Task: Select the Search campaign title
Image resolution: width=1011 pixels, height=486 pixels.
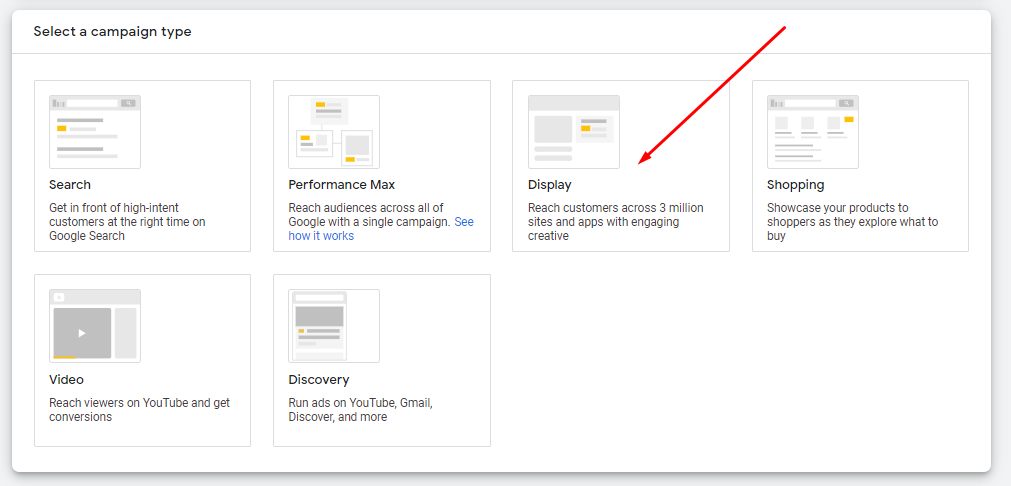Action: point(70,185)
